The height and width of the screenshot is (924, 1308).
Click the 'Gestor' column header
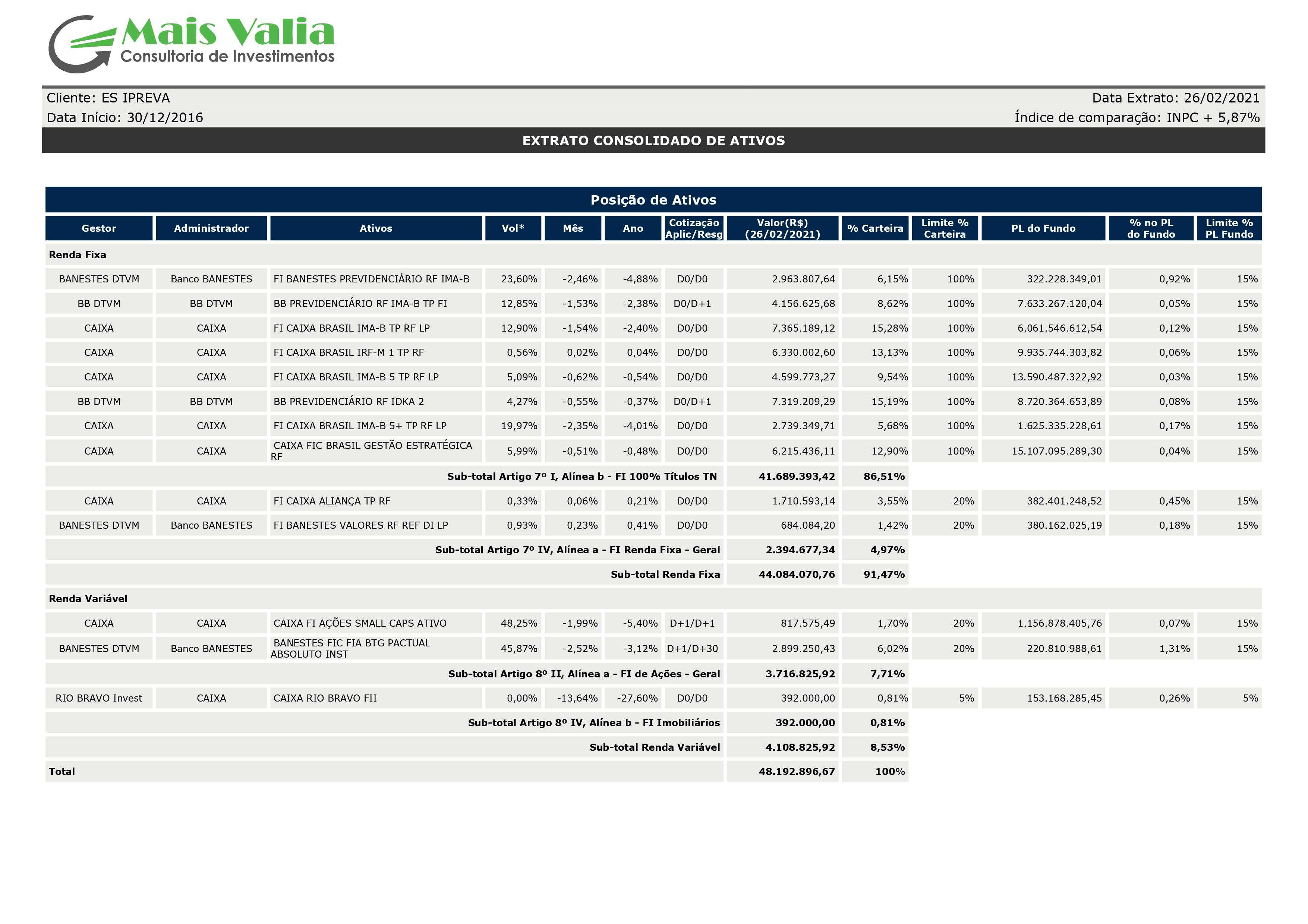point(99,228)
